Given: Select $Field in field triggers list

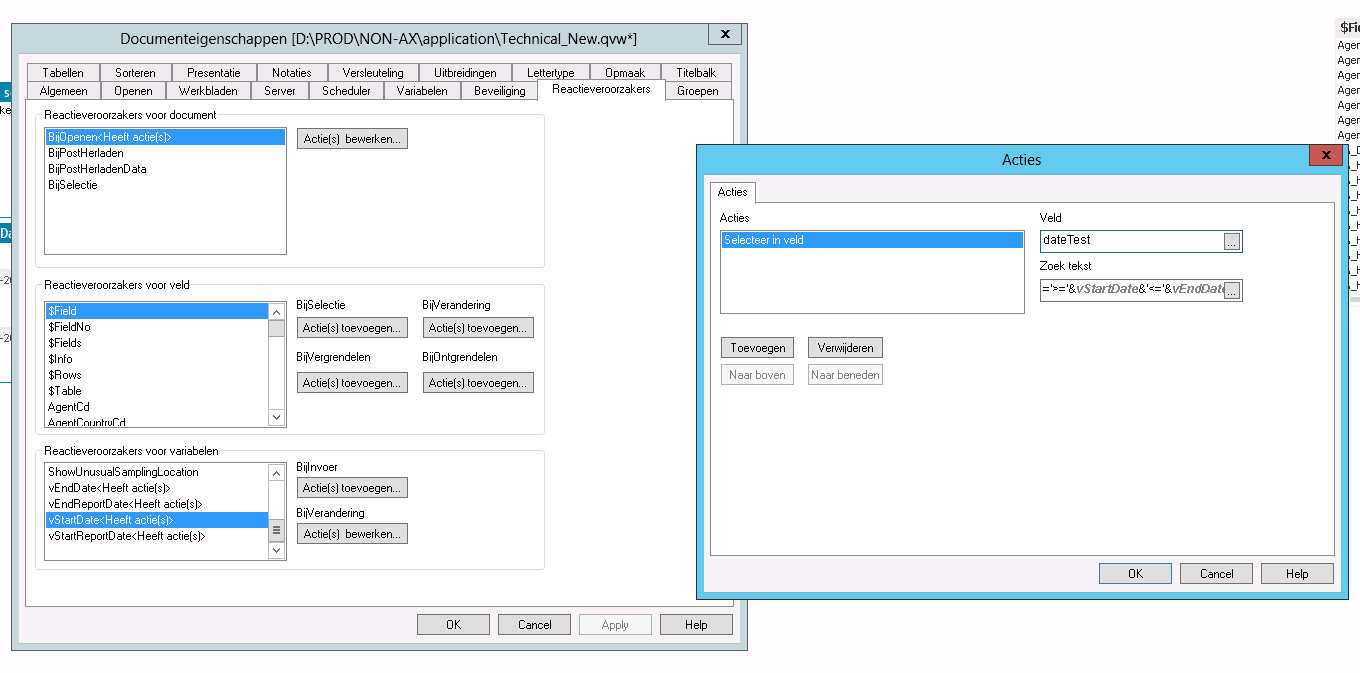Looking at the screenshot, I should 157,311.
